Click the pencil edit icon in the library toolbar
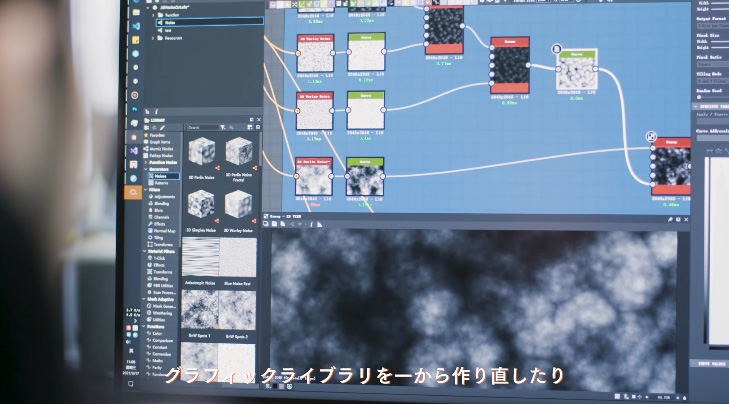This screenshot has width=729, height=404. click(x=162, y=128)
